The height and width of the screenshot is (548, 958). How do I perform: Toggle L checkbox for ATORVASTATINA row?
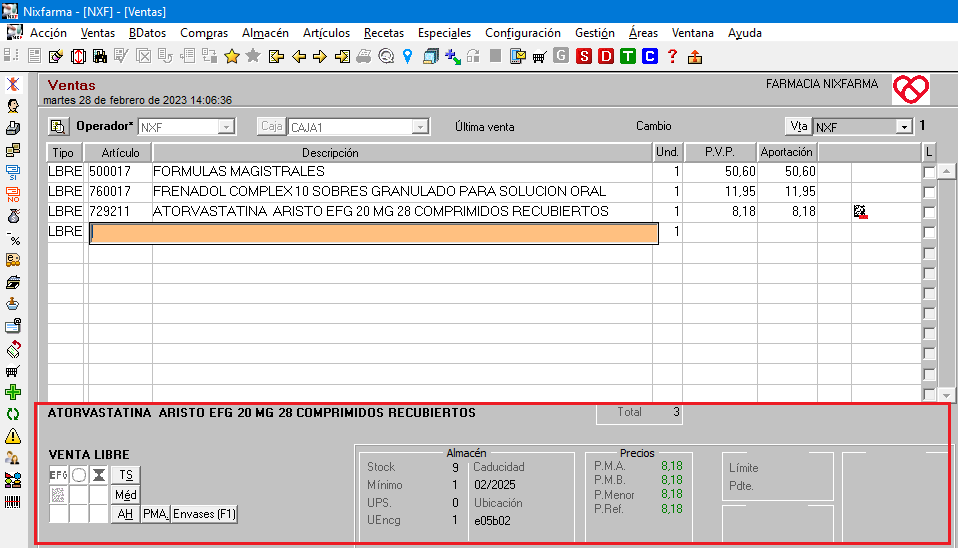click(x=929, y=213)
